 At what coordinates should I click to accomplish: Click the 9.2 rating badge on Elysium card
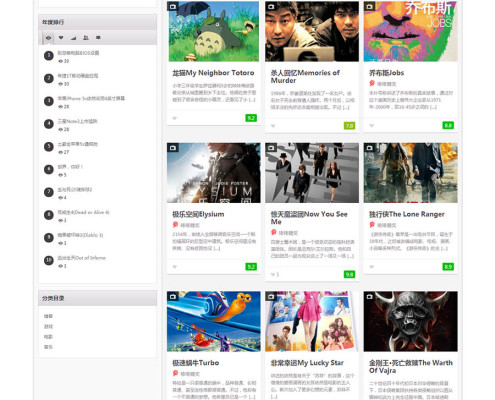251,267
